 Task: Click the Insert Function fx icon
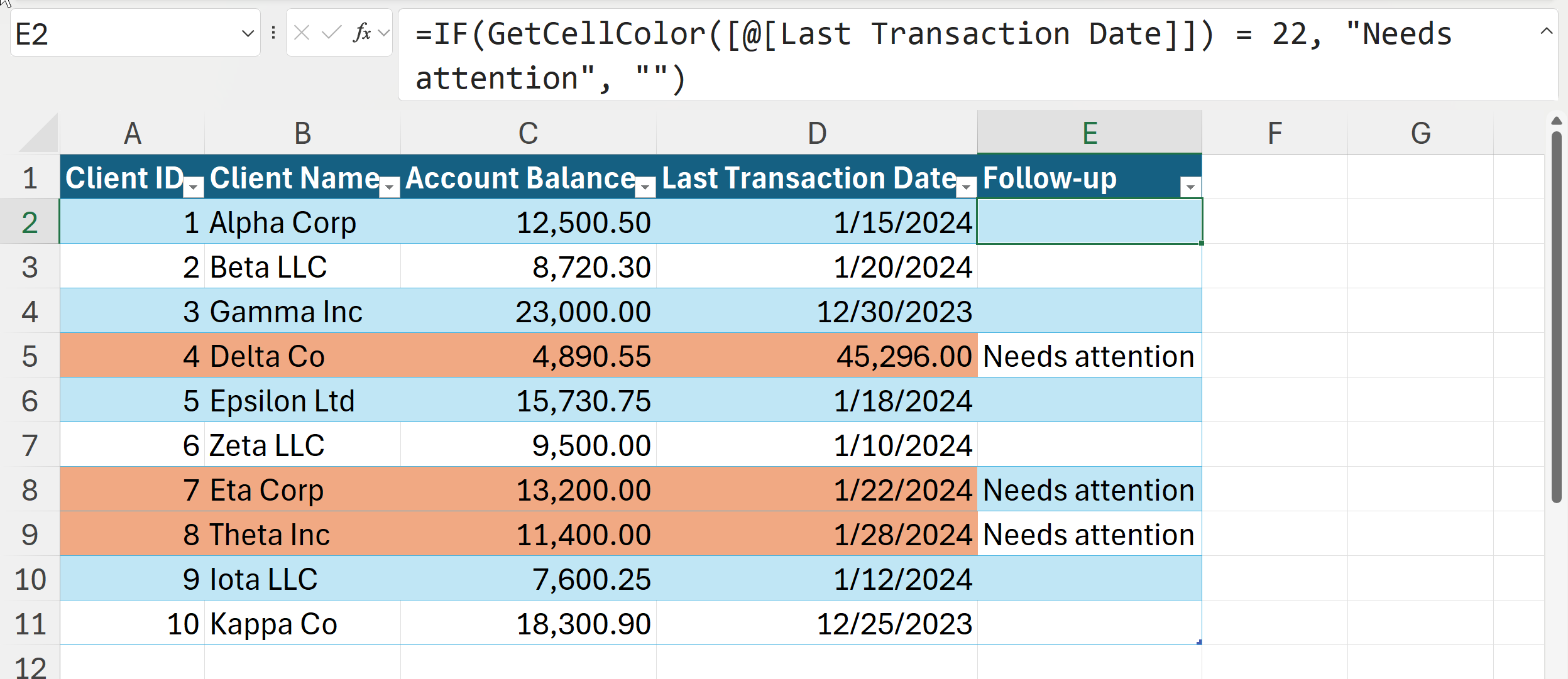[x=362, y=33]
